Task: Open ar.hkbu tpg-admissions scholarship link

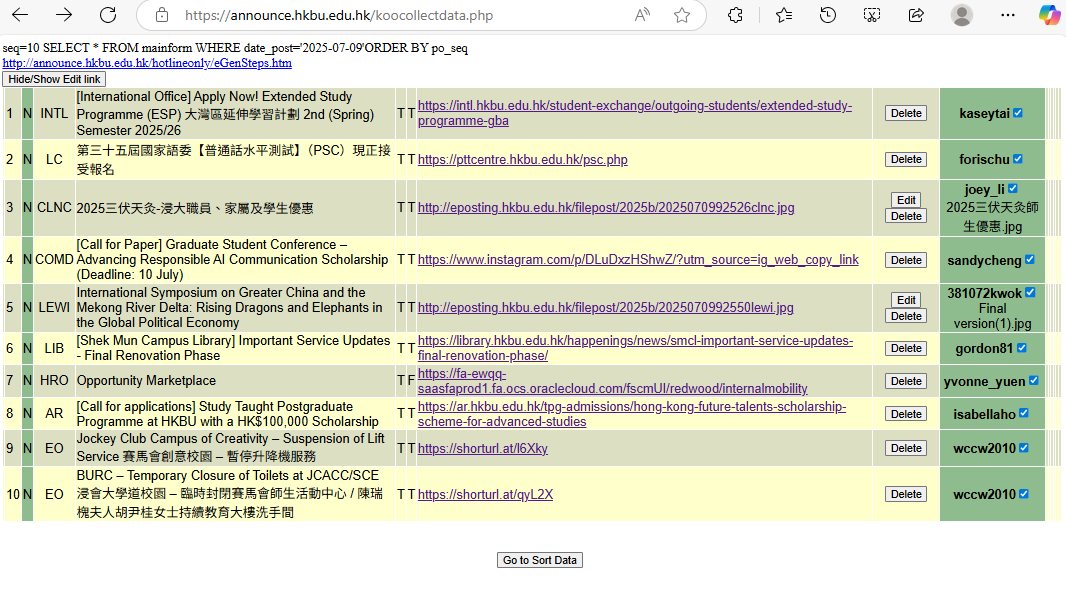Action: point(632,414)
